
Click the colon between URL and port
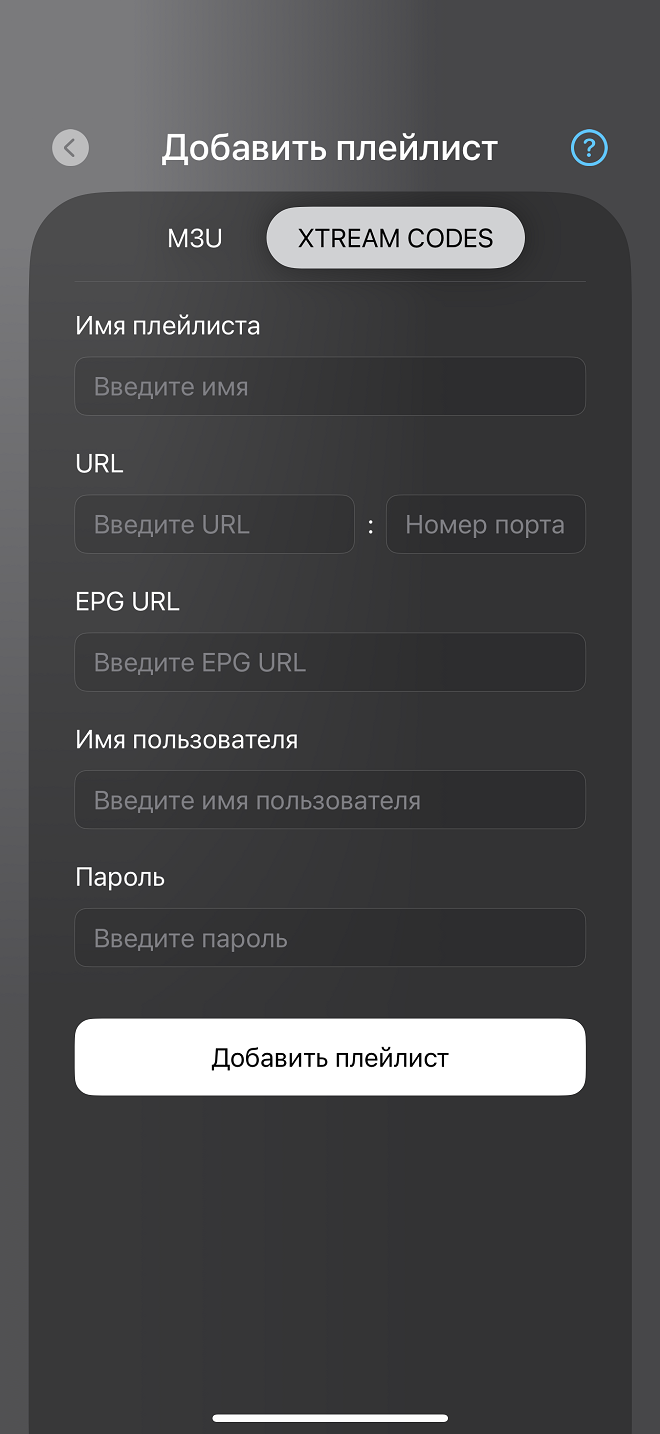coord(370,525)
